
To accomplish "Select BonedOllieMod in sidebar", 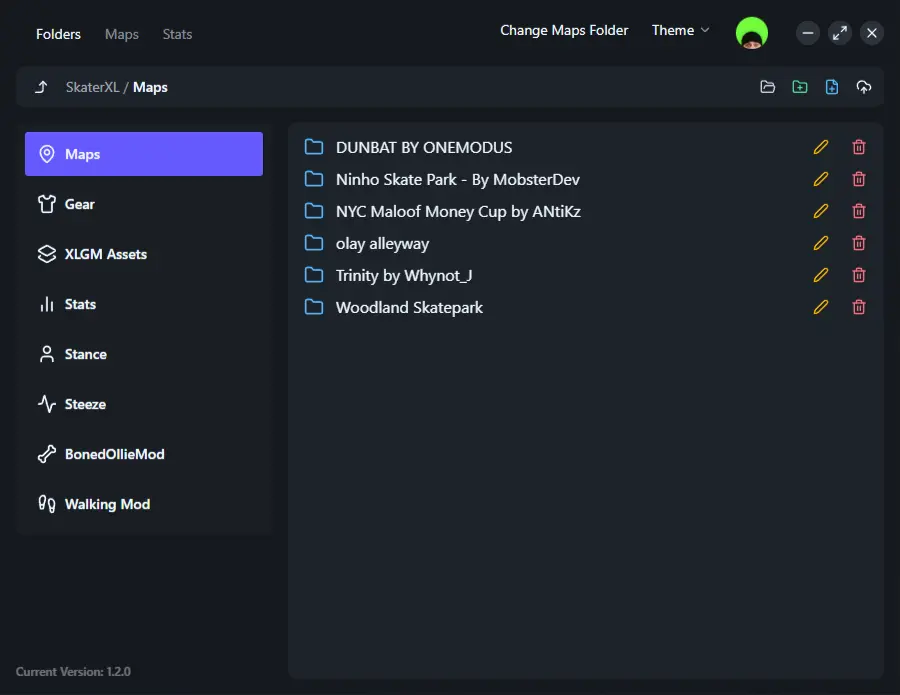I will (x=143, y=454).
